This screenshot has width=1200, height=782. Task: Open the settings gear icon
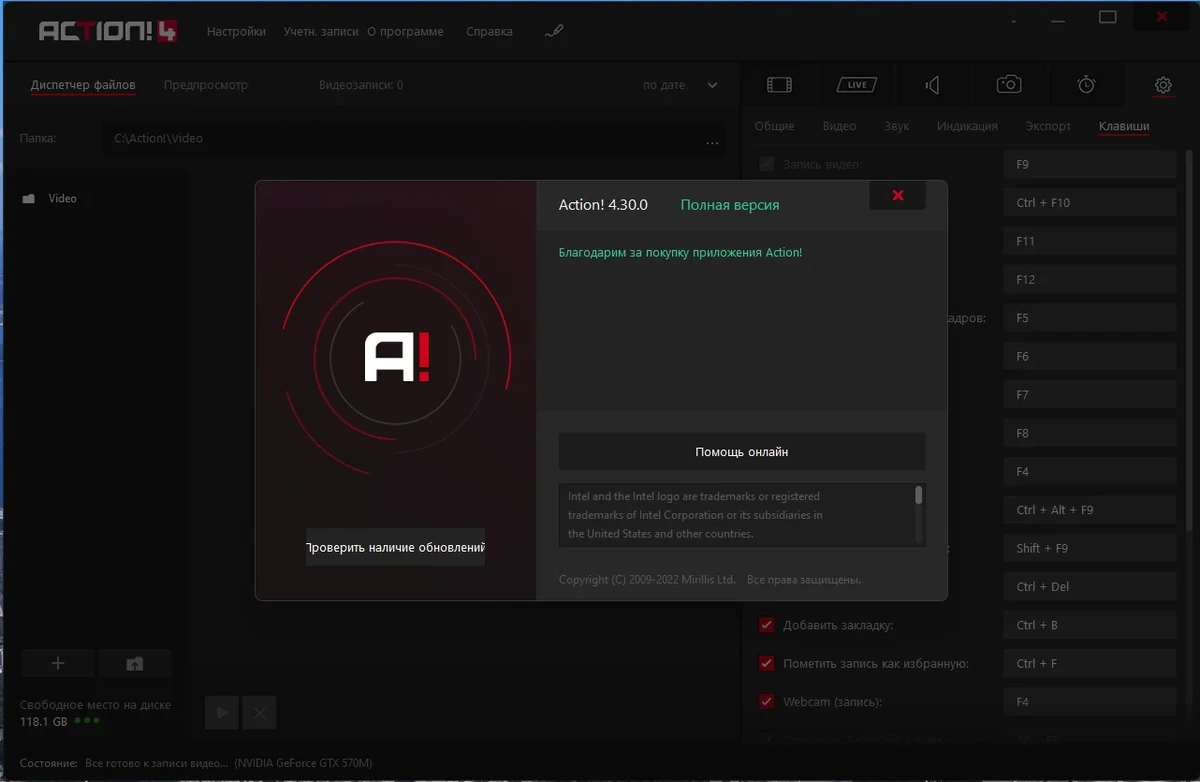coord(1163,85)
